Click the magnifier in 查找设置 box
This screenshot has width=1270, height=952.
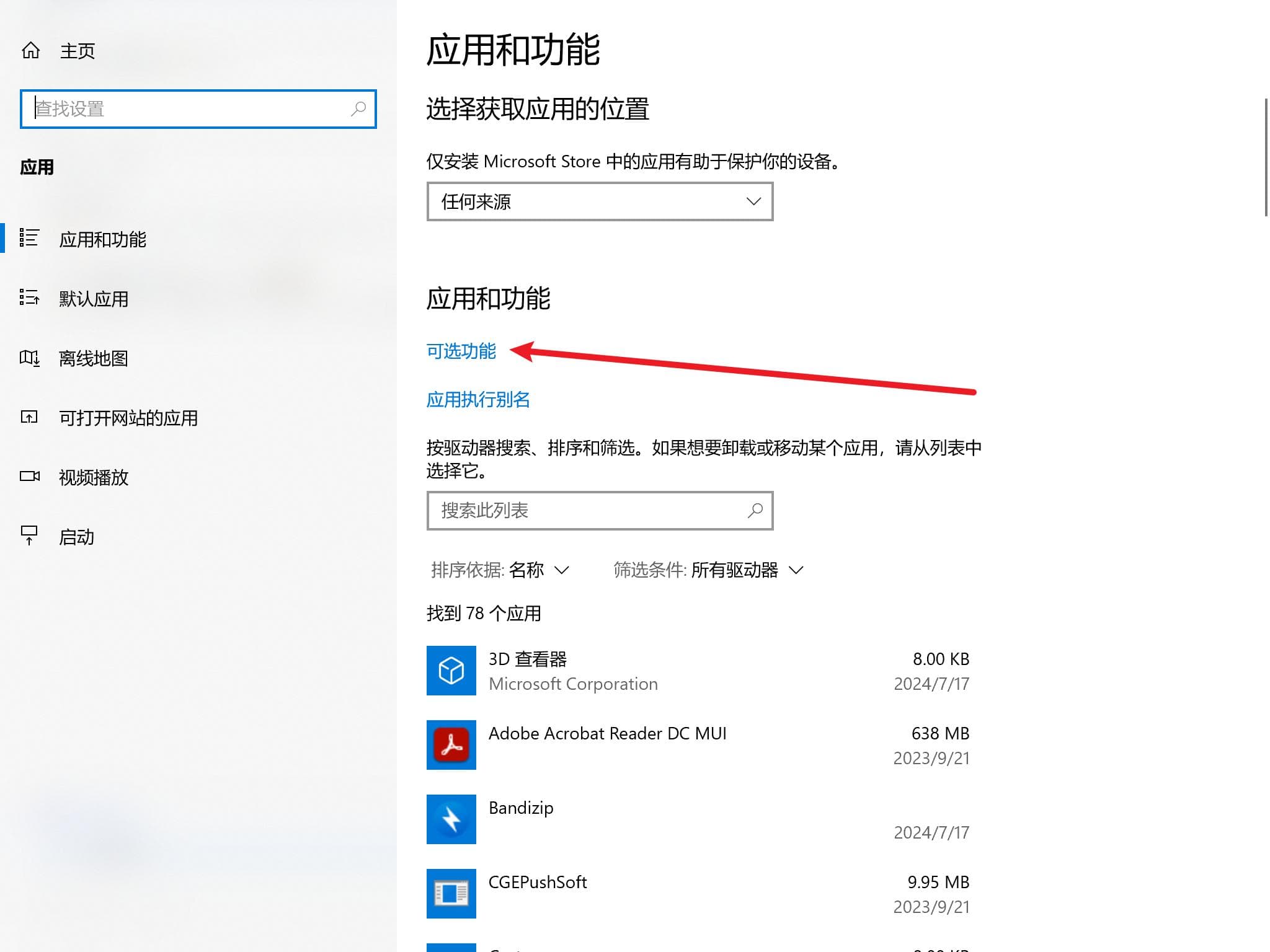[358, 109]
